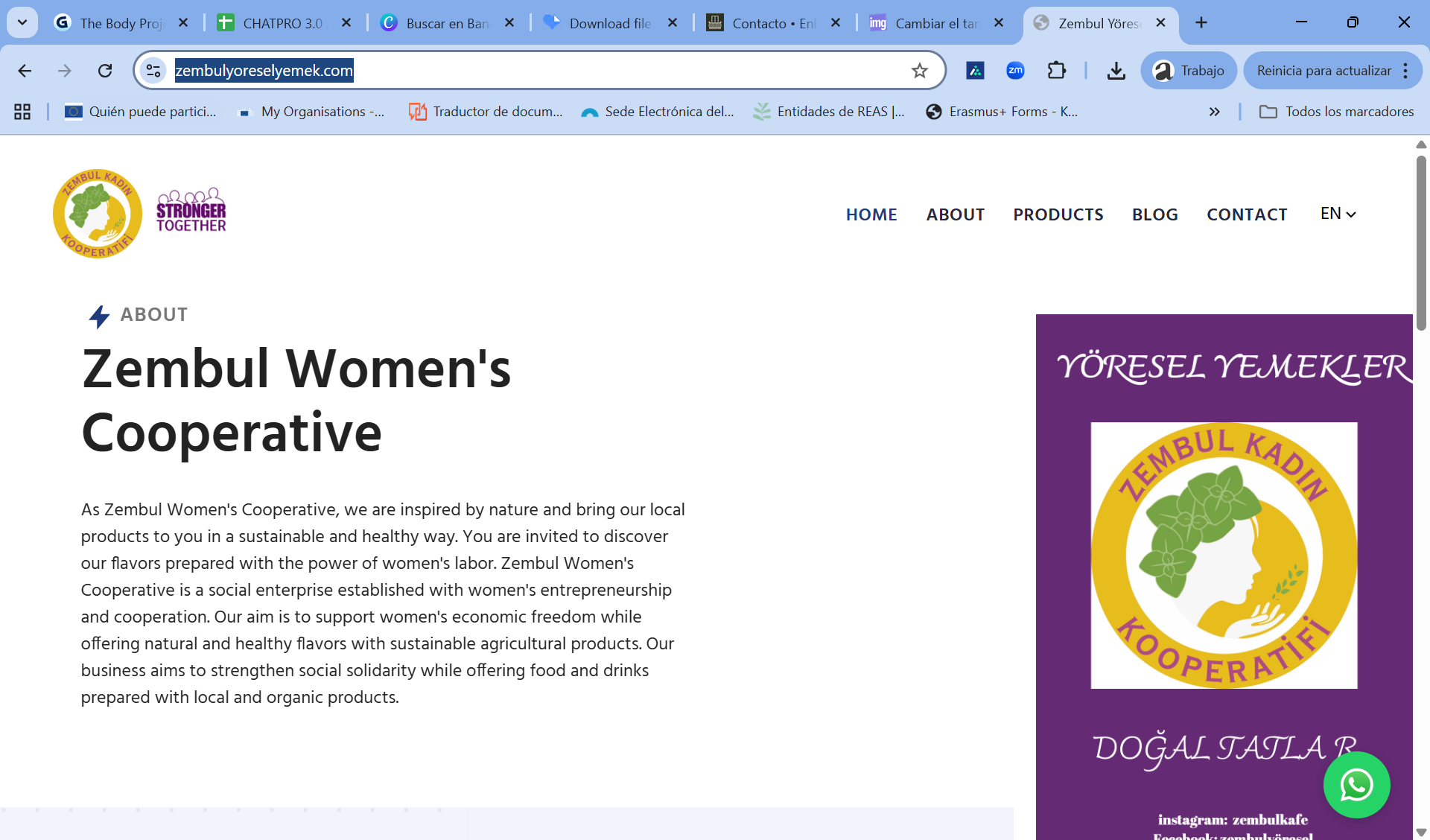The image size is (1430, 840).
Task: Open the Extensions puzzle icon
Action: [x=1056, y=71]
